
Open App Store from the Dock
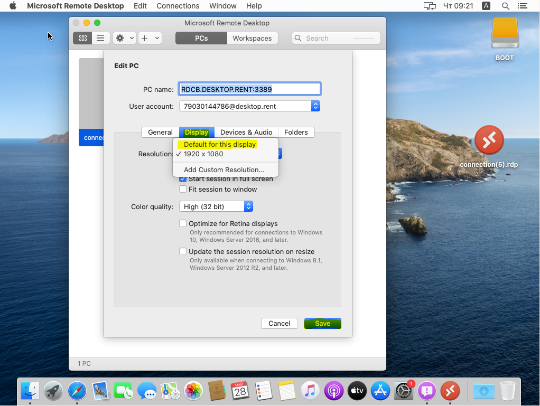[380, 391]
